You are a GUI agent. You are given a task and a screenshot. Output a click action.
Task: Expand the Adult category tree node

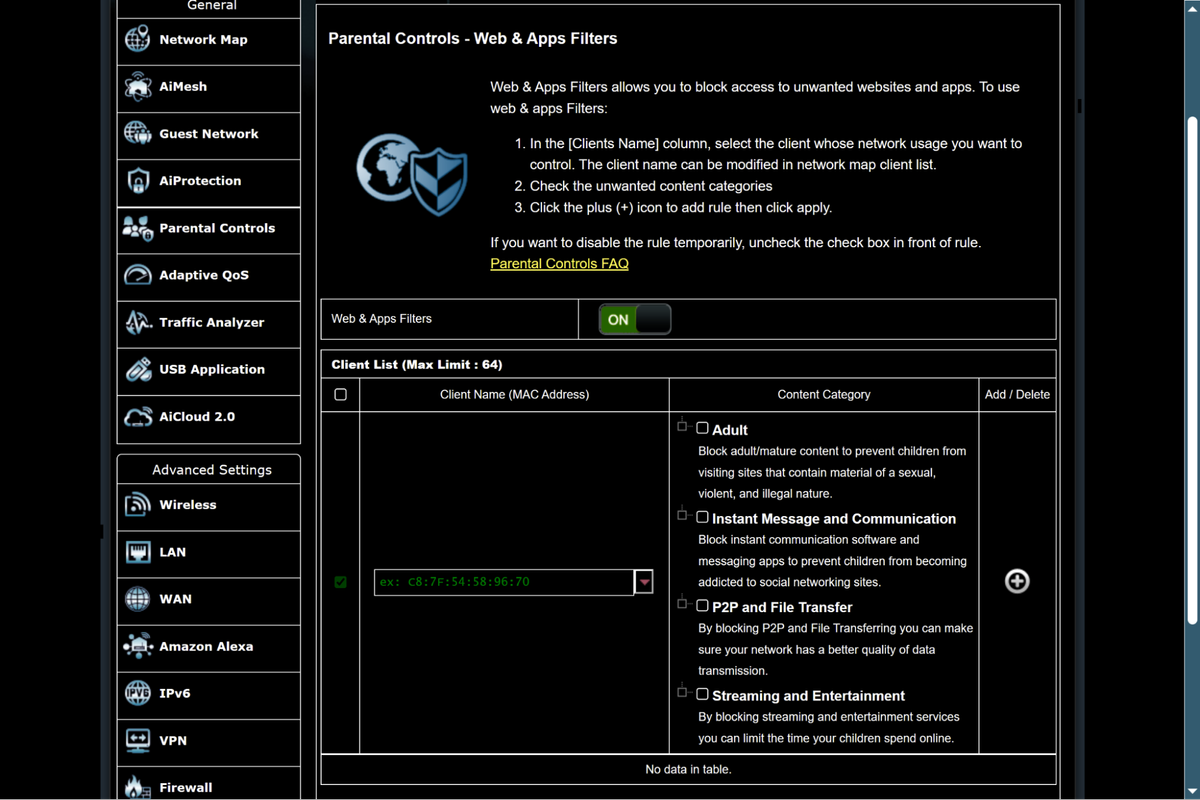[682, 426]
